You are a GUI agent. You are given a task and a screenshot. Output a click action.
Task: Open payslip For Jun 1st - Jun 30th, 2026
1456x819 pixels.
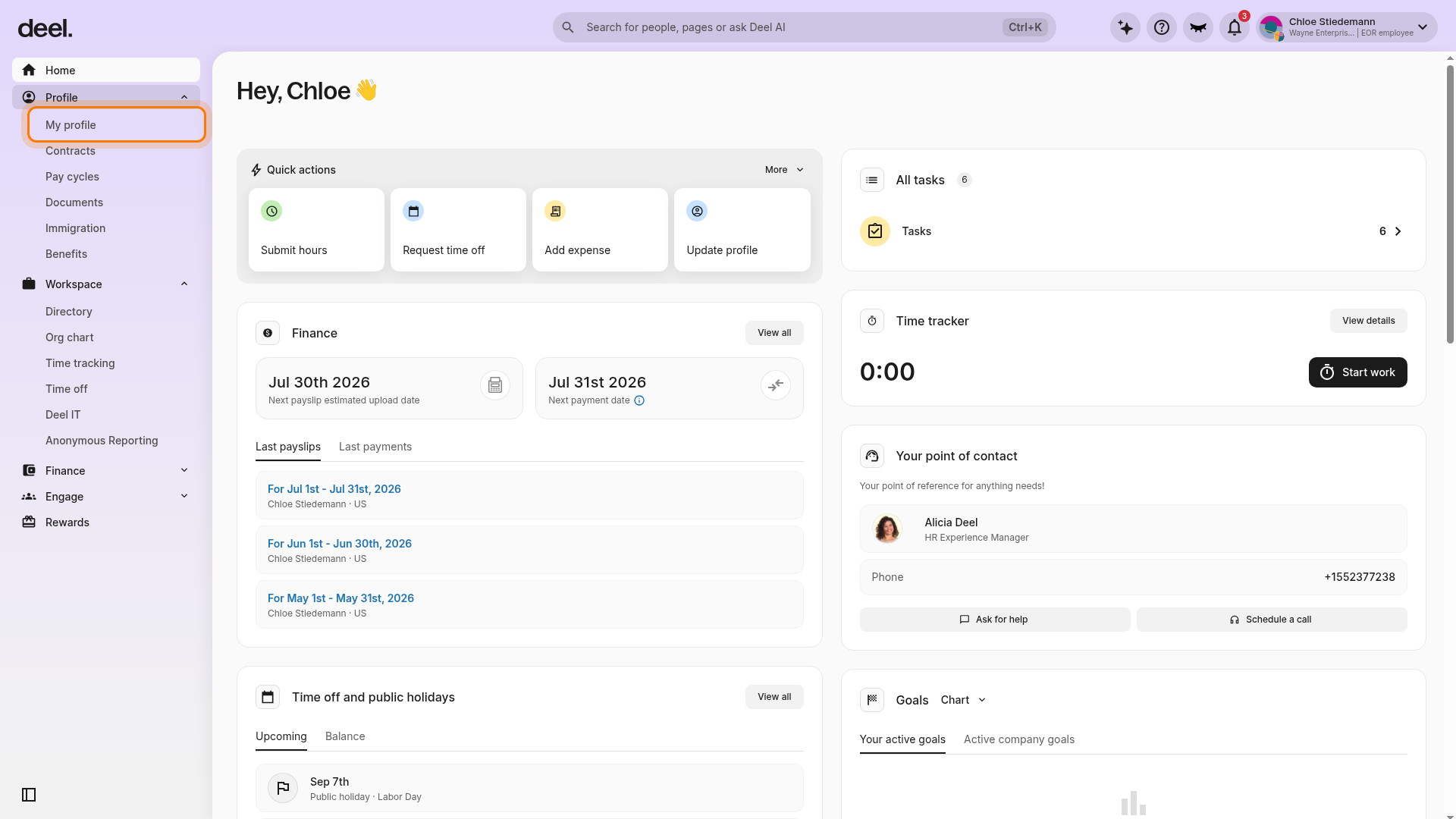(x=340, y=544)
